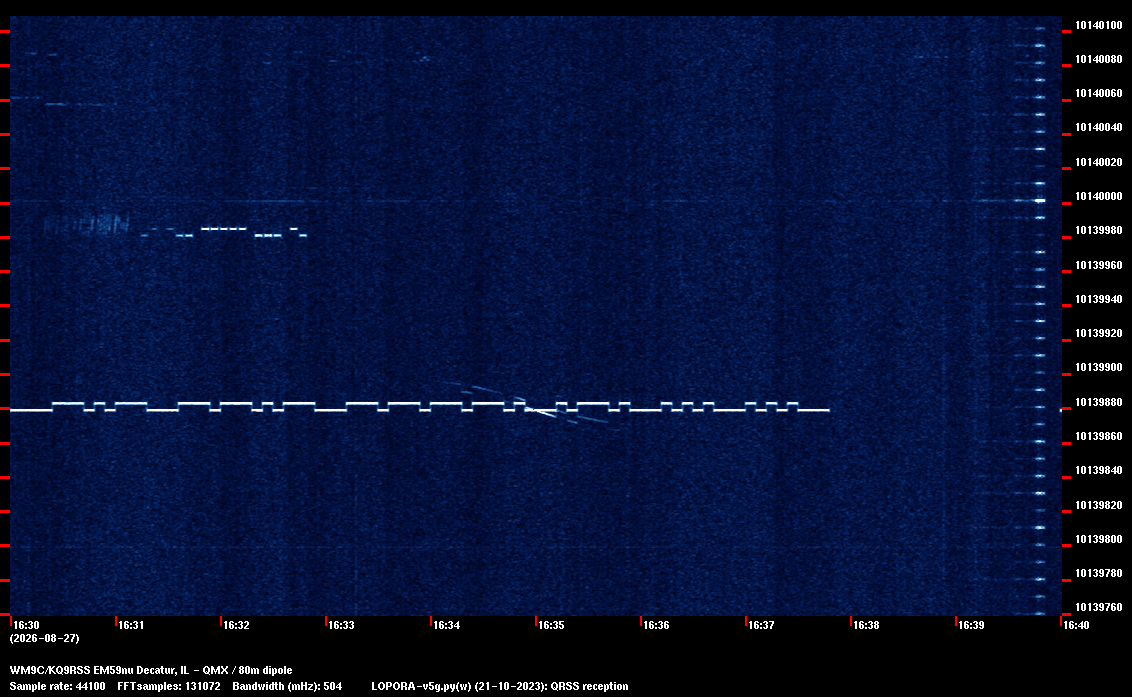Click the 10139940 frequency label

pyautogui.click(x=1099, y=299)
